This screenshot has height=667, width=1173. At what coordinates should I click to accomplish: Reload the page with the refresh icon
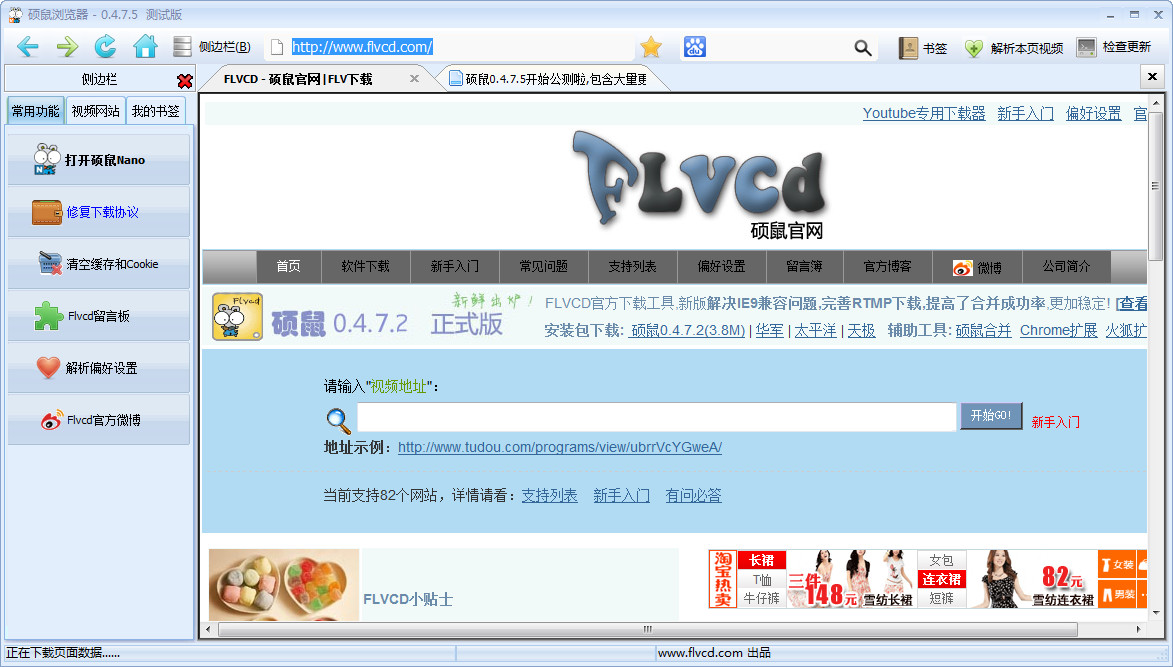click(105, 47)
